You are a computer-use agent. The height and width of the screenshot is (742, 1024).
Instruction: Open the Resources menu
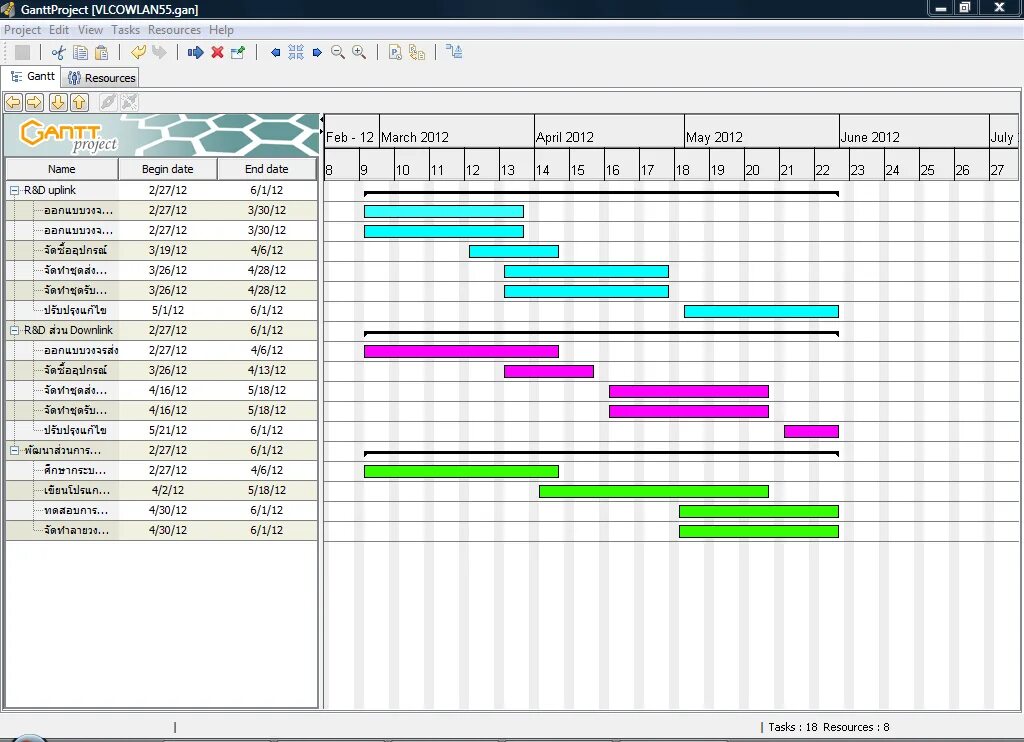174,30
